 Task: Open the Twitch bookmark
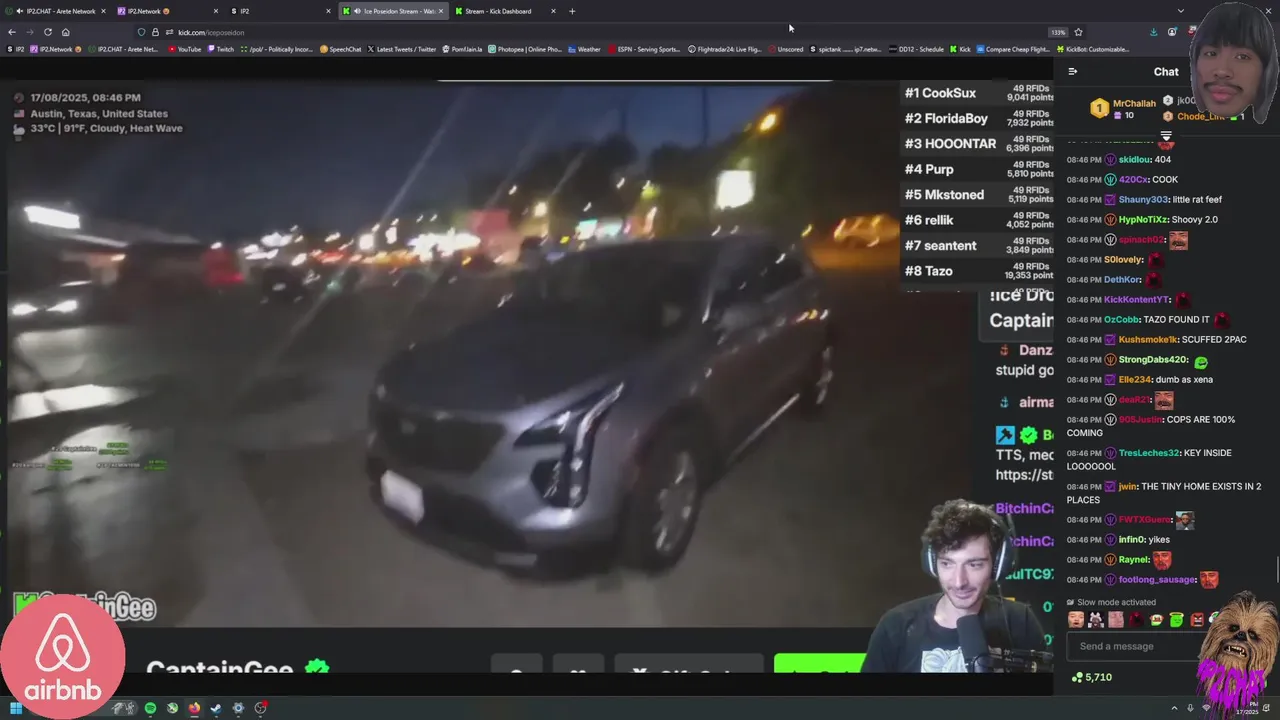click(221, 49)
